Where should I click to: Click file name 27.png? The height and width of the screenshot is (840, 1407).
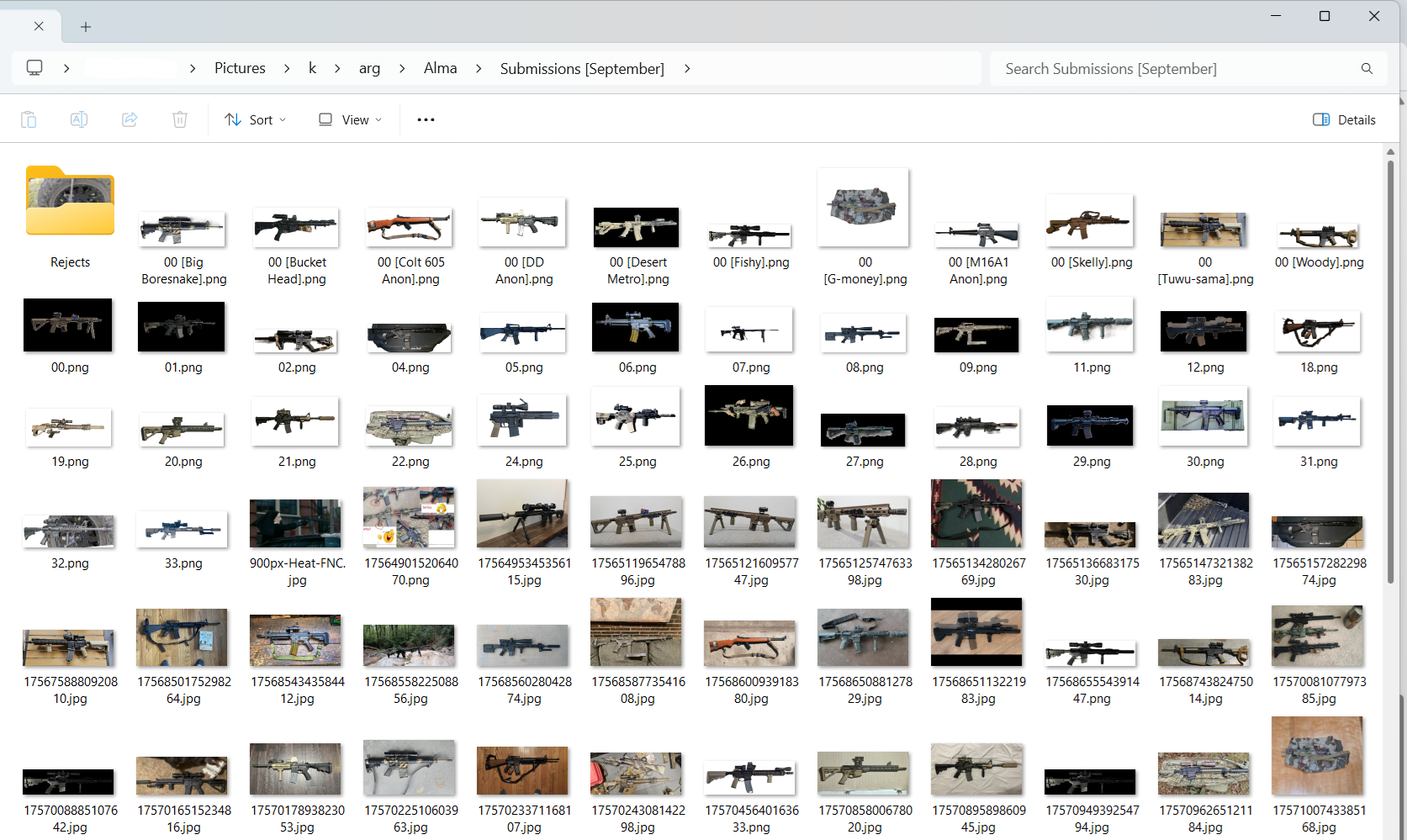pos(864,462)
